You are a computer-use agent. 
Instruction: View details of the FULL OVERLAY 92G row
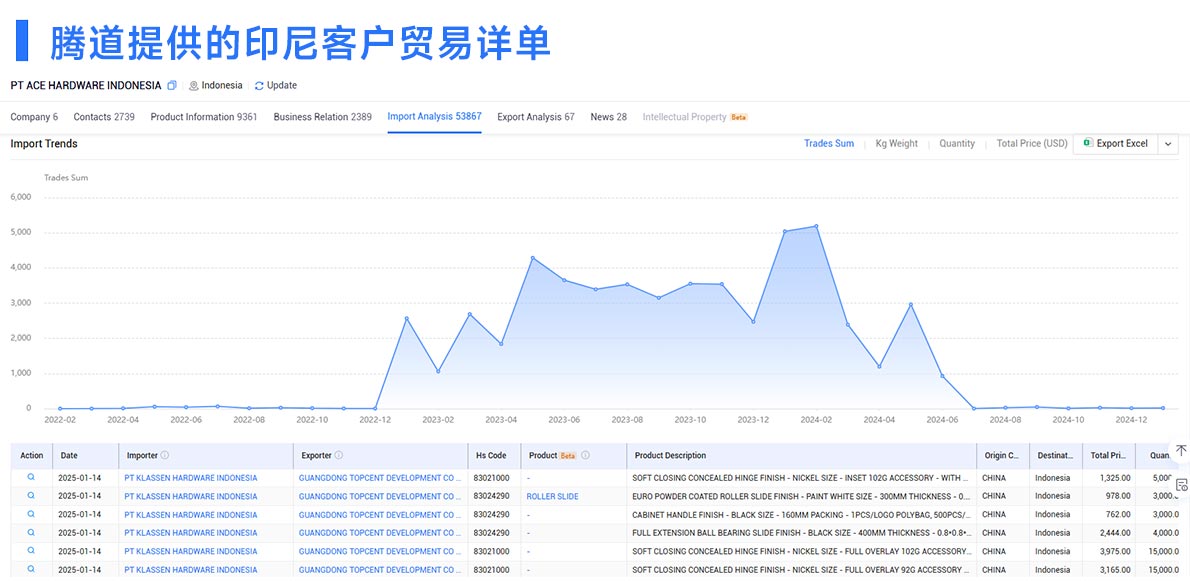click(x=31, y=568)
